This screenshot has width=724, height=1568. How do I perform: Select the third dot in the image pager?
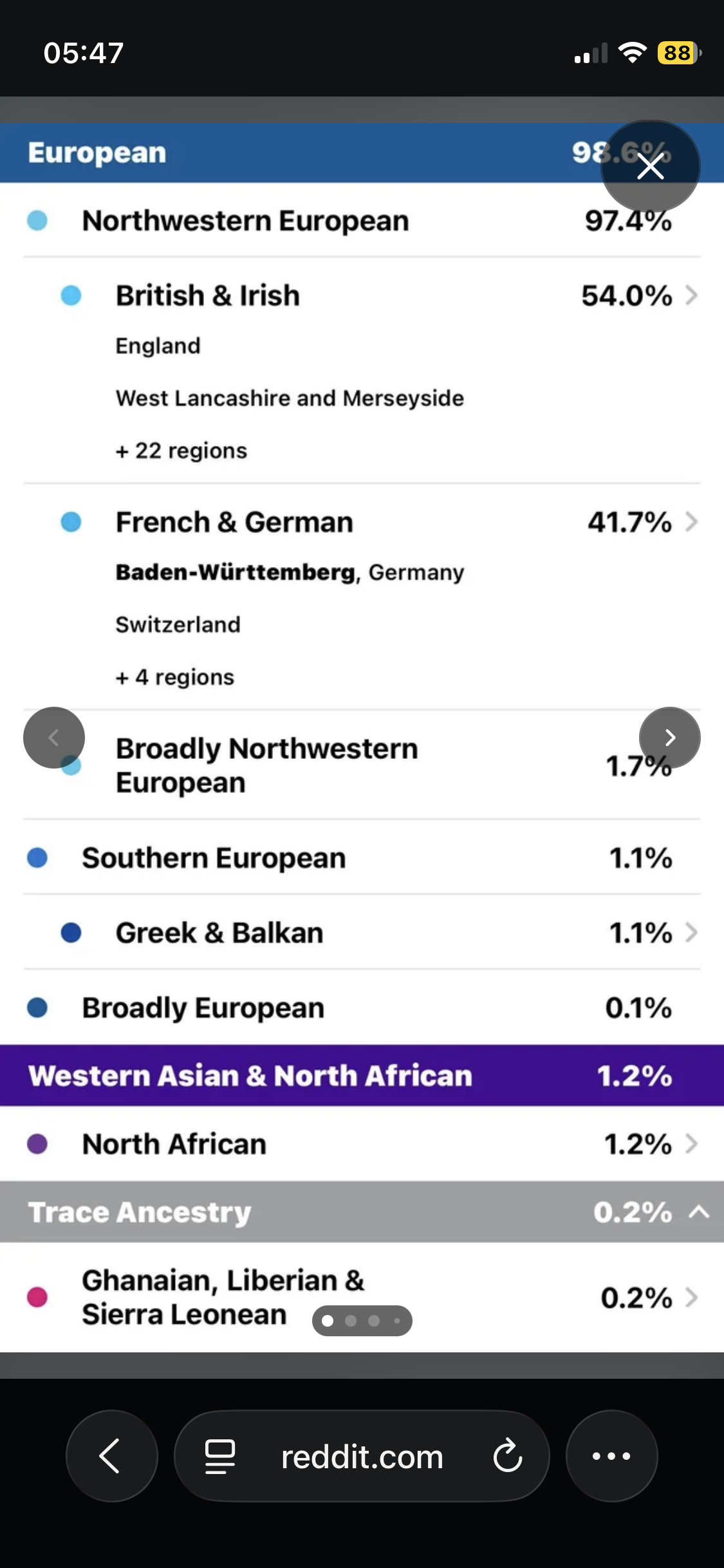click(374, 1321)
